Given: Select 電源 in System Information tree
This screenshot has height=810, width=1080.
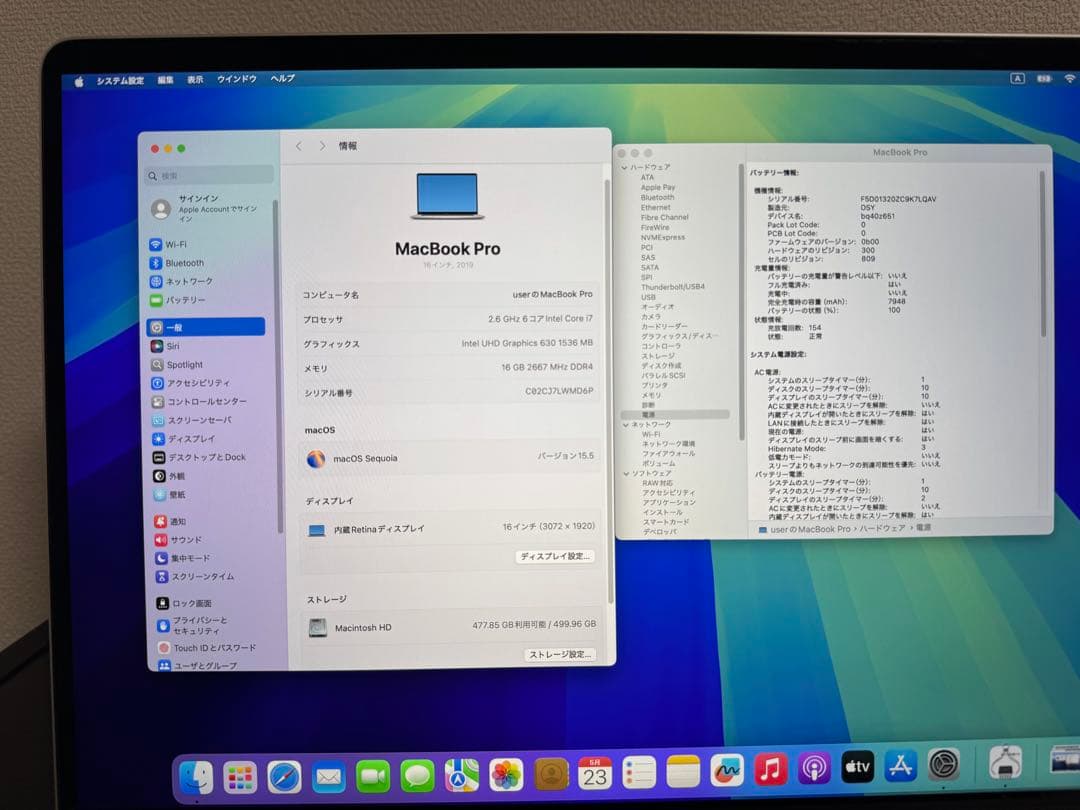Looking at the screenshot, I should [x=674, y=415].
